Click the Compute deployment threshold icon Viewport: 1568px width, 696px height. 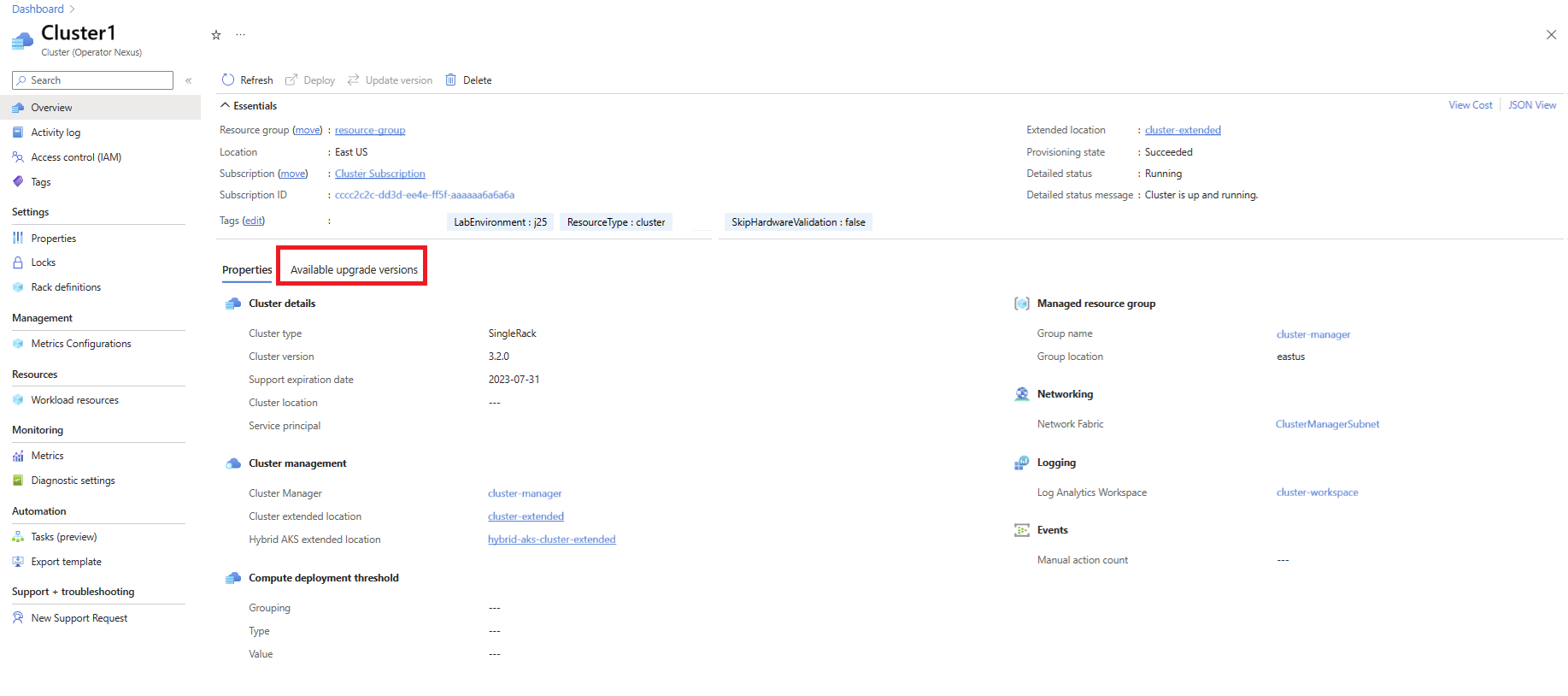[x=233, y=578]
